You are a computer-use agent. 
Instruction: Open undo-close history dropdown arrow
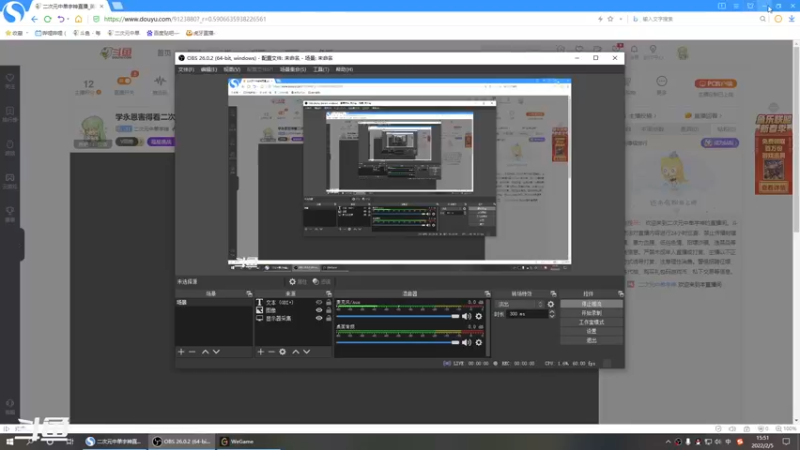coord(68,19)
